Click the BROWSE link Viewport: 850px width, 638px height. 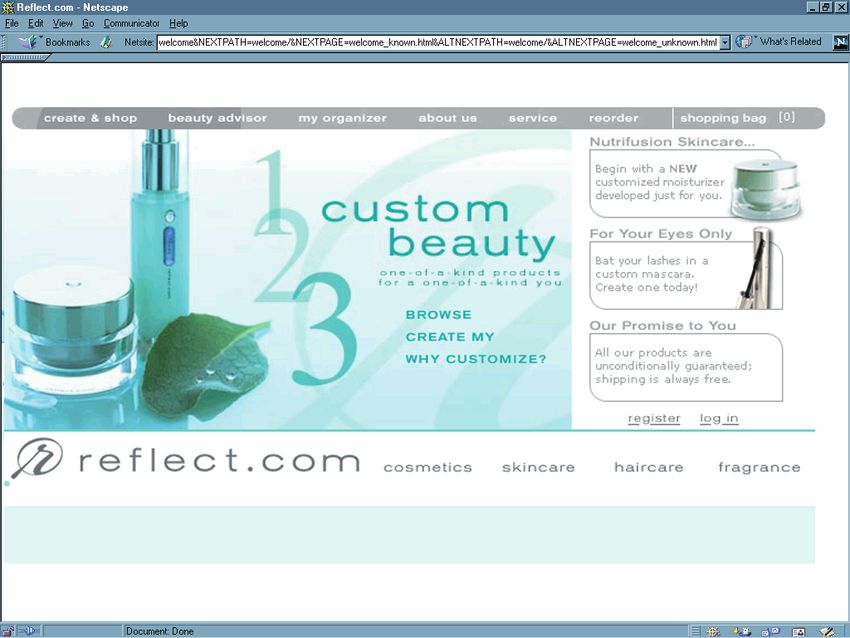(439, 315)
